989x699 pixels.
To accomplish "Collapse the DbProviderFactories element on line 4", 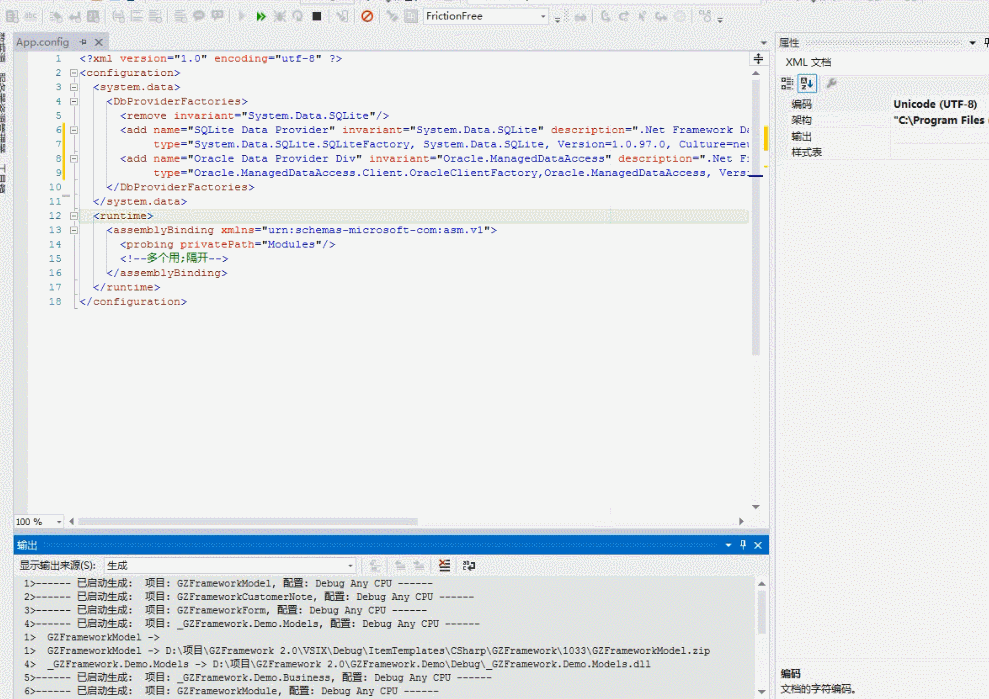I will tap(74, 102).
